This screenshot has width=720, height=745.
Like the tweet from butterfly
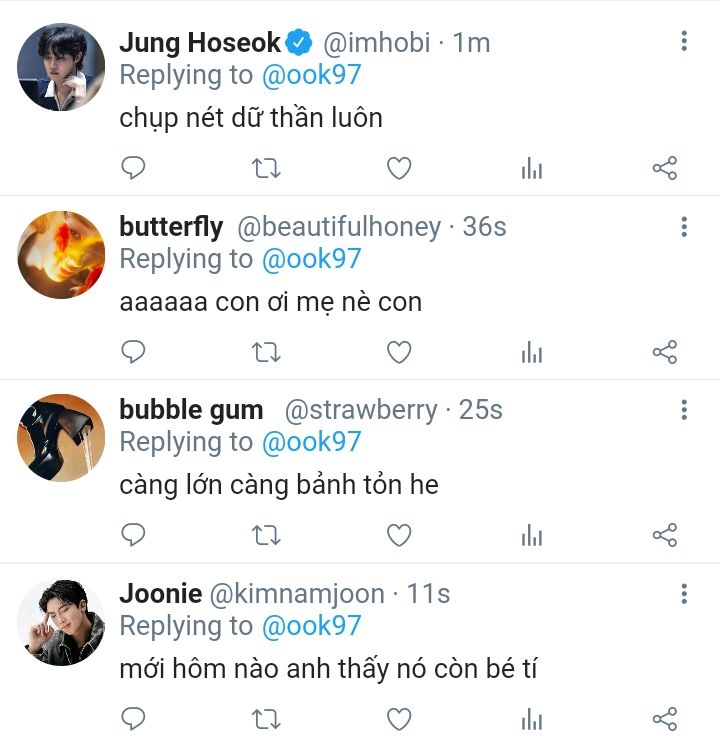tap(399, 352)
